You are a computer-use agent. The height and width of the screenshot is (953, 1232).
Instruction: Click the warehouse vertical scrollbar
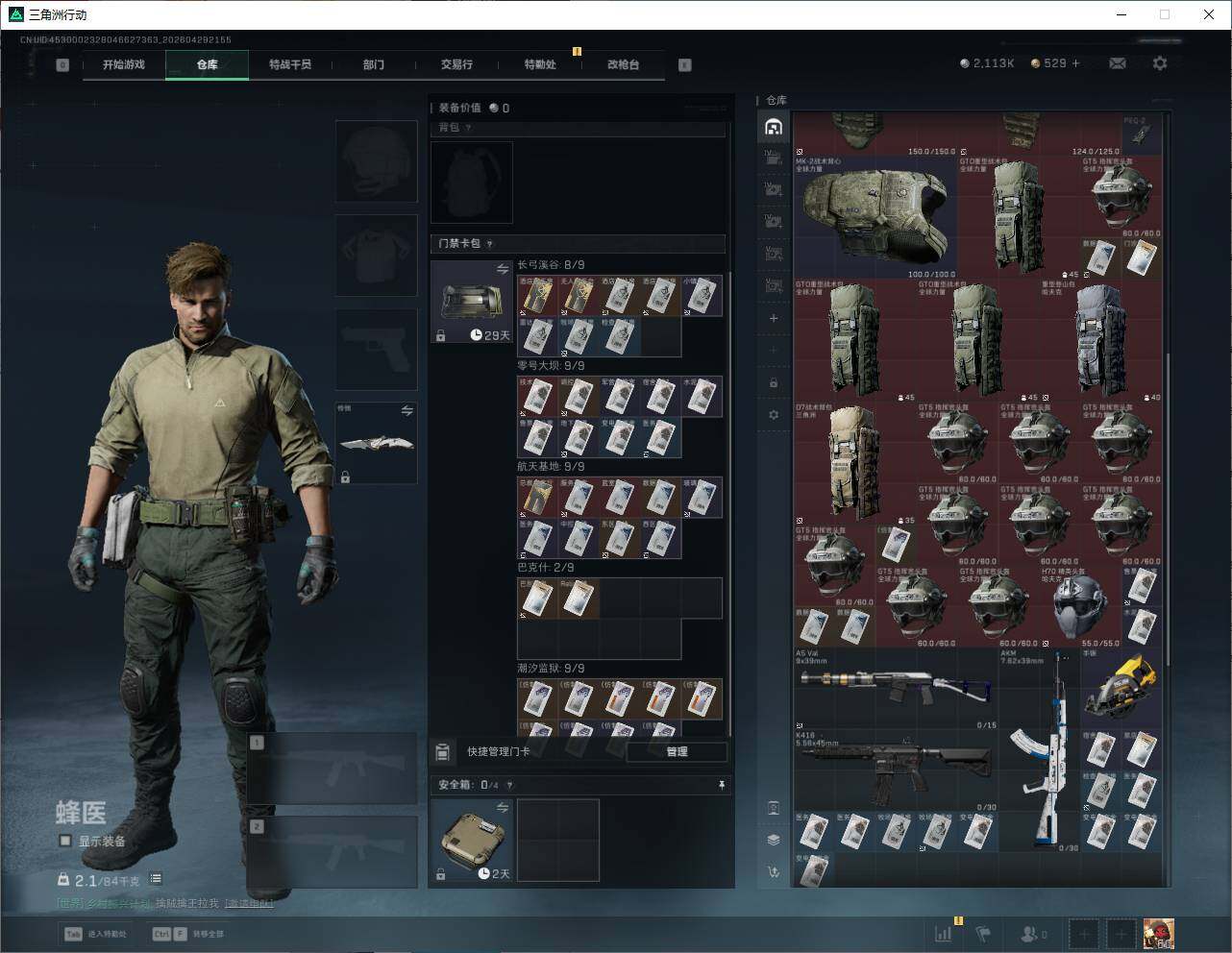(1168, 509)
